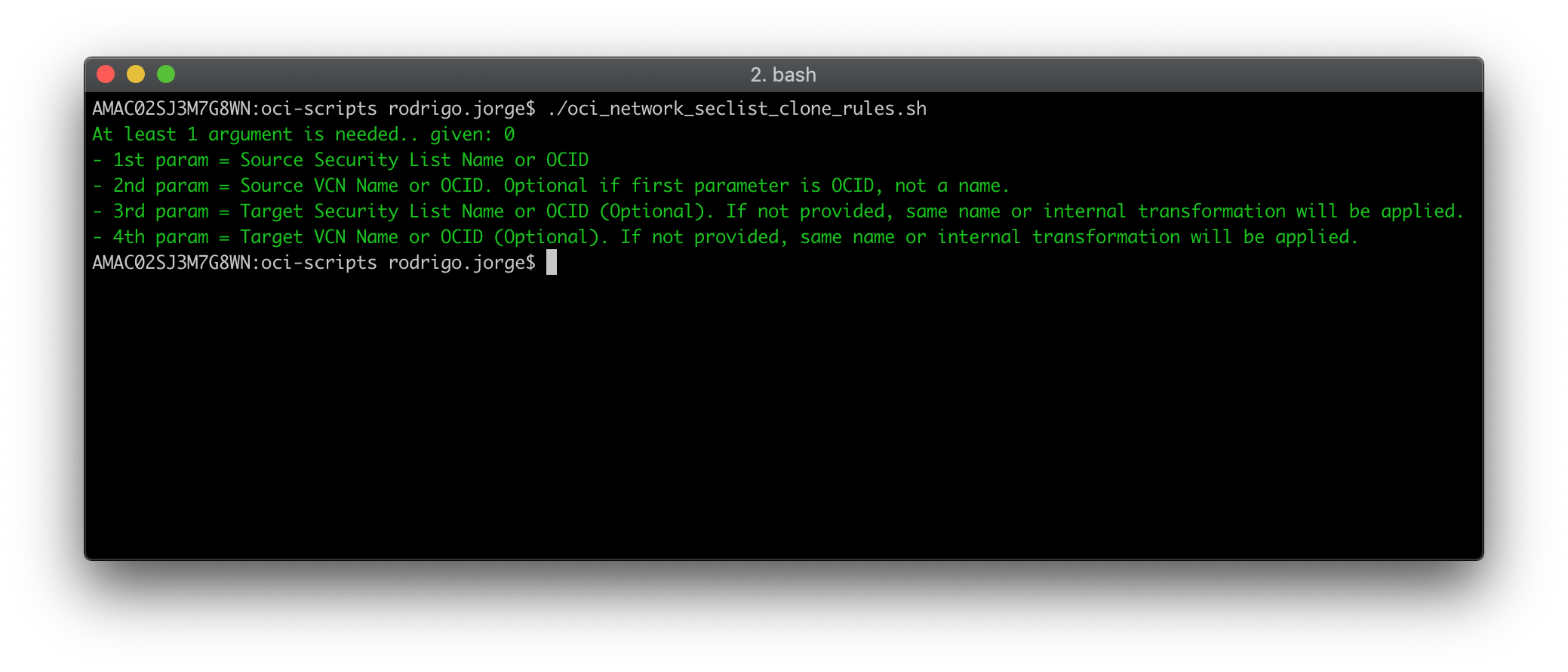
Task: Click 'internal transformation' in 4th param line
Action: [1059, 237]
